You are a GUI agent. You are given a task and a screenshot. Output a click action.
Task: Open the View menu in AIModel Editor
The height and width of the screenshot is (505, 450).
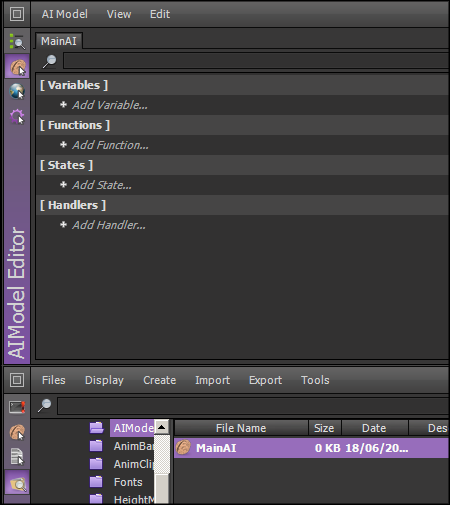[x=119, y=14]
